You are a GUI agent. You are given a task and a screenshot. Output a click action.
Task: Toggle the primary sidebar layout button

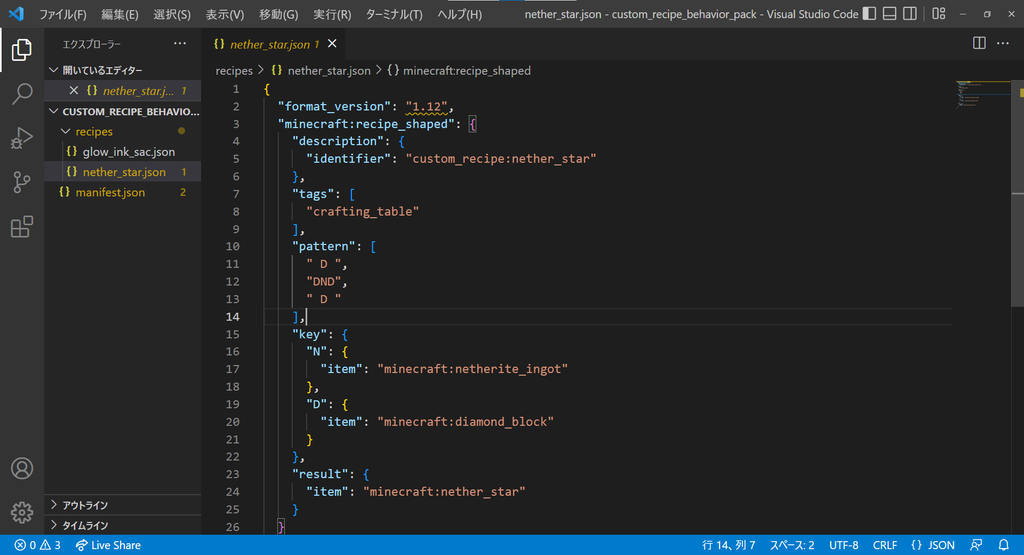(868, 14)
